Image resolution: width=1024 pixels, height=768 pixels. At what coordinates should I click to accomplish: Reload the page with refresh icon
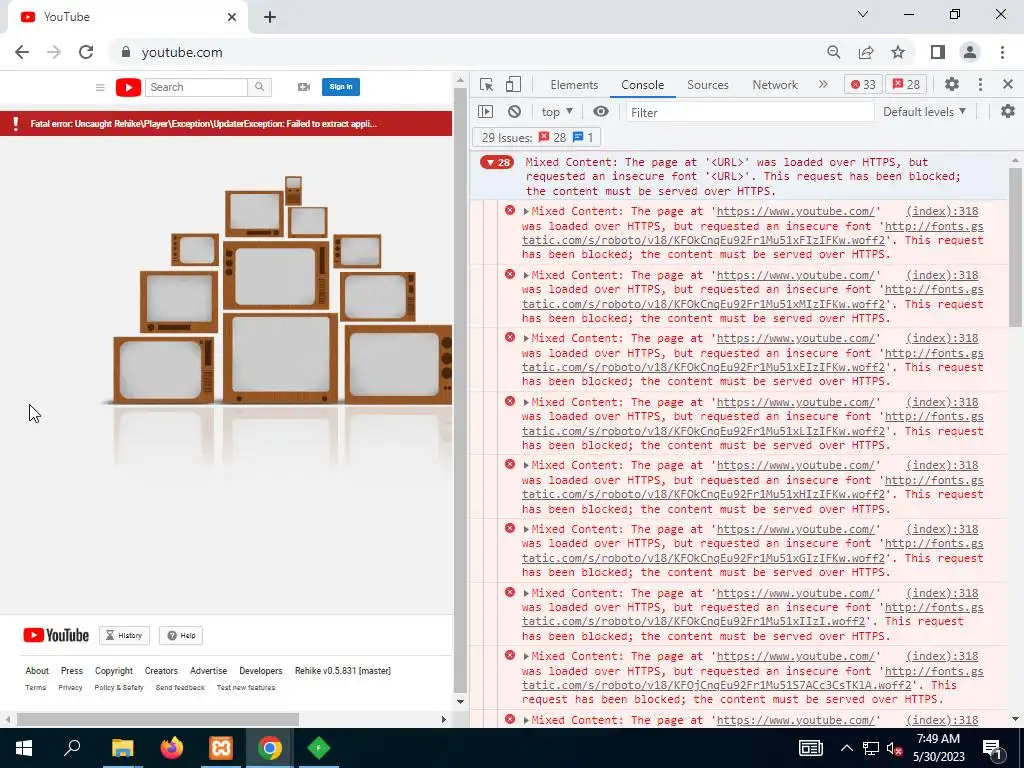tap(86, 52)
